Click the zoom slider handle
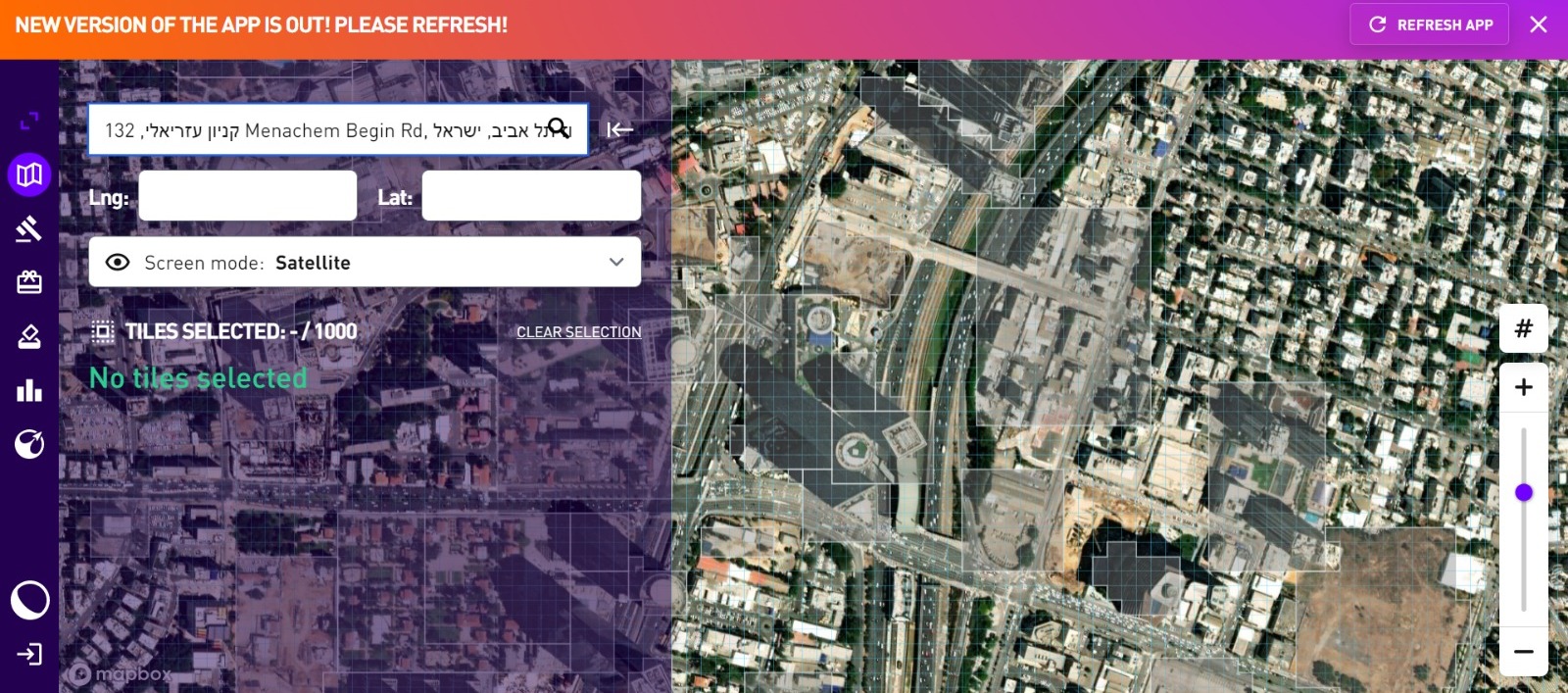The image size is (1568, 693). point(1523,492)
